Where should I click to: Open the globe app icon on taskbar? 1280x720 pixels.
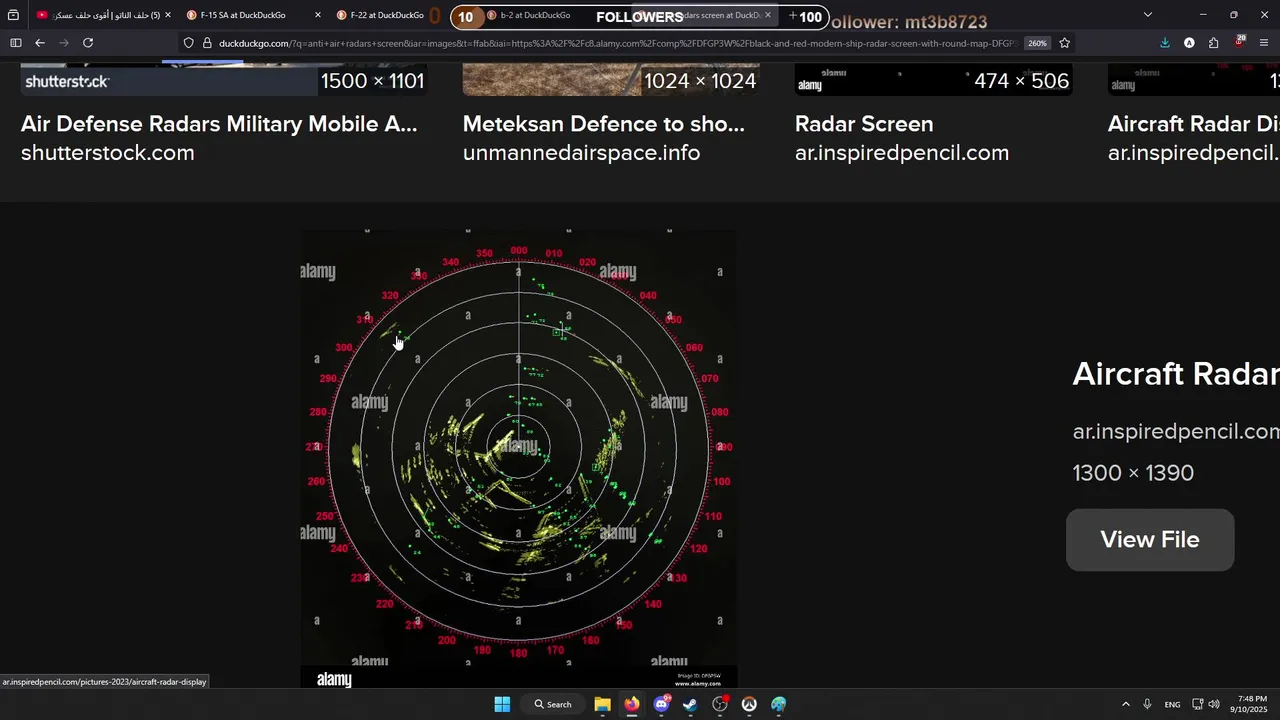click(779, 704)
